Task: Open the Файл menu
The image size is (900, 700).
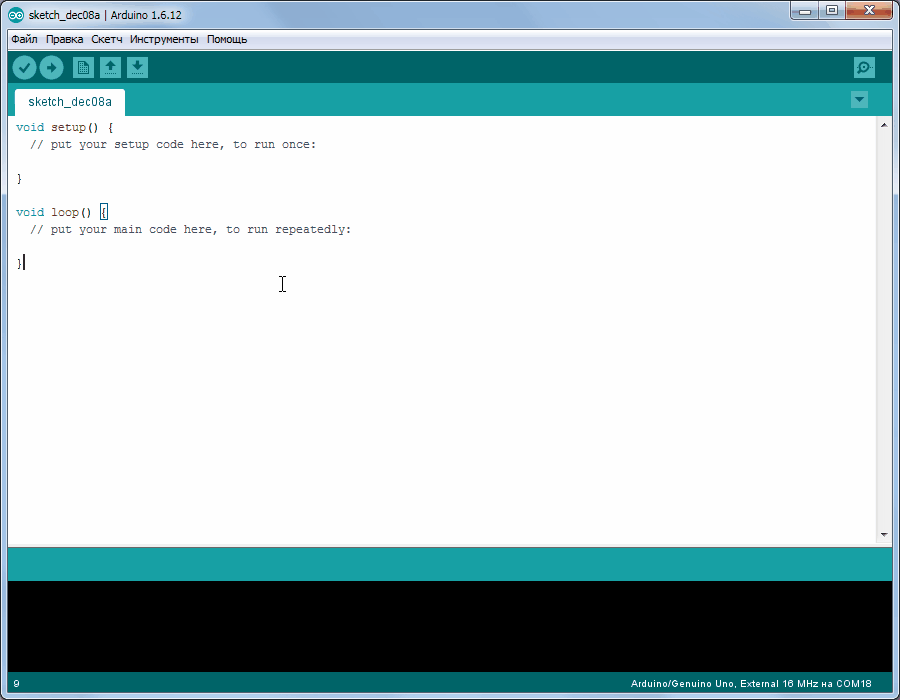Action: (x=24, y=39)
